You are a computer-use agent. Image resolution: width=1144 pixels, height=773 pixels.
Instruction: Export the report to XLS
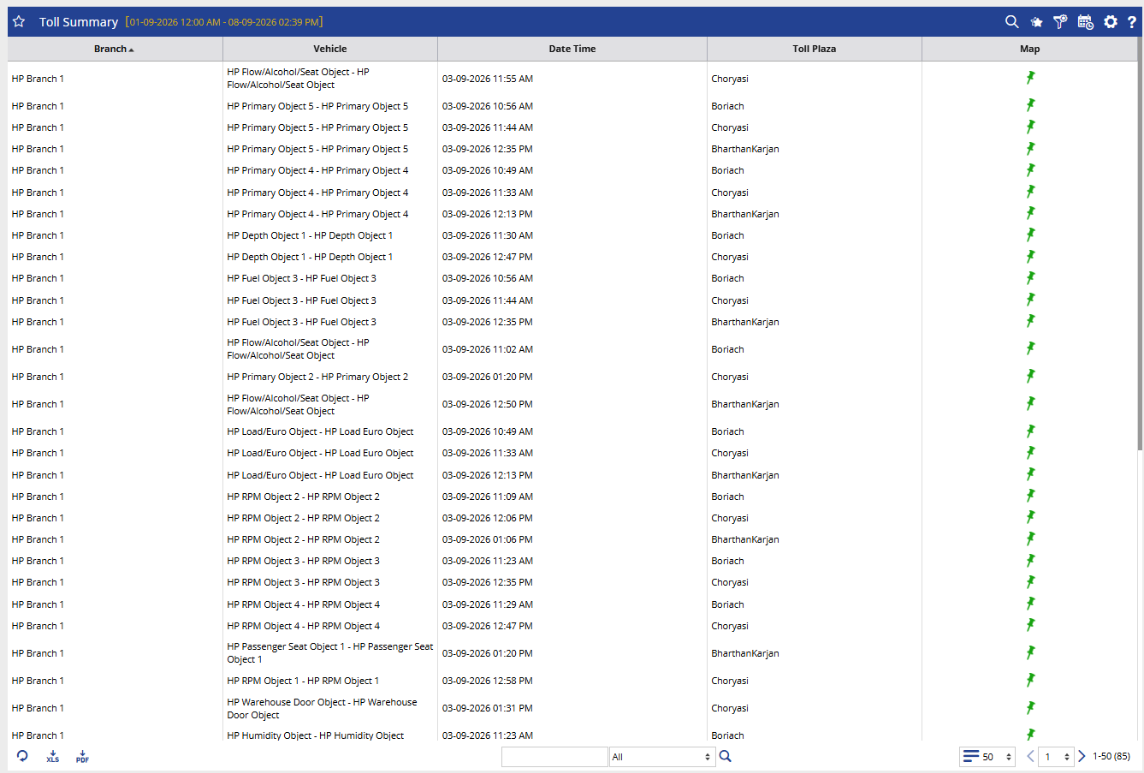pyautogui.click(x=53, y=757)
